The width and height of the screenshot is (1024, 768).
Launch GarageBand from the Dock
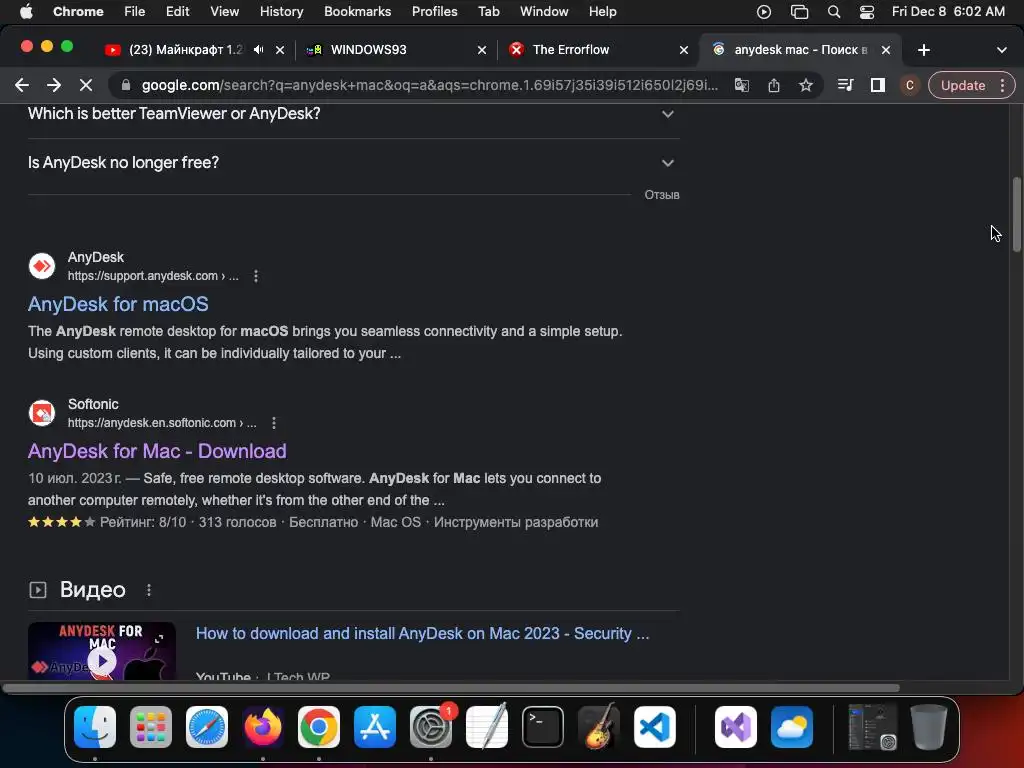point(599,727)
